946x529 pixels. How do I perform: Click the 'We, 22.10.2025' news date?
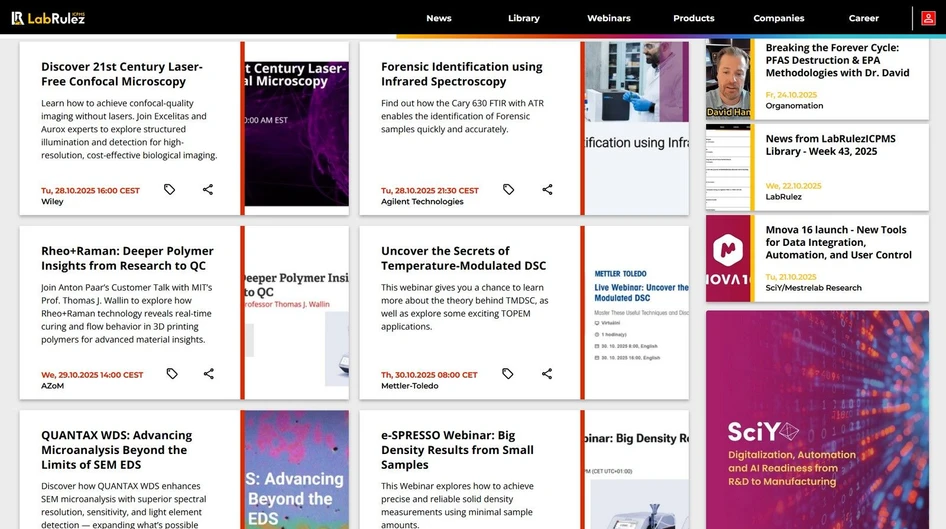[x=793, y=186]
